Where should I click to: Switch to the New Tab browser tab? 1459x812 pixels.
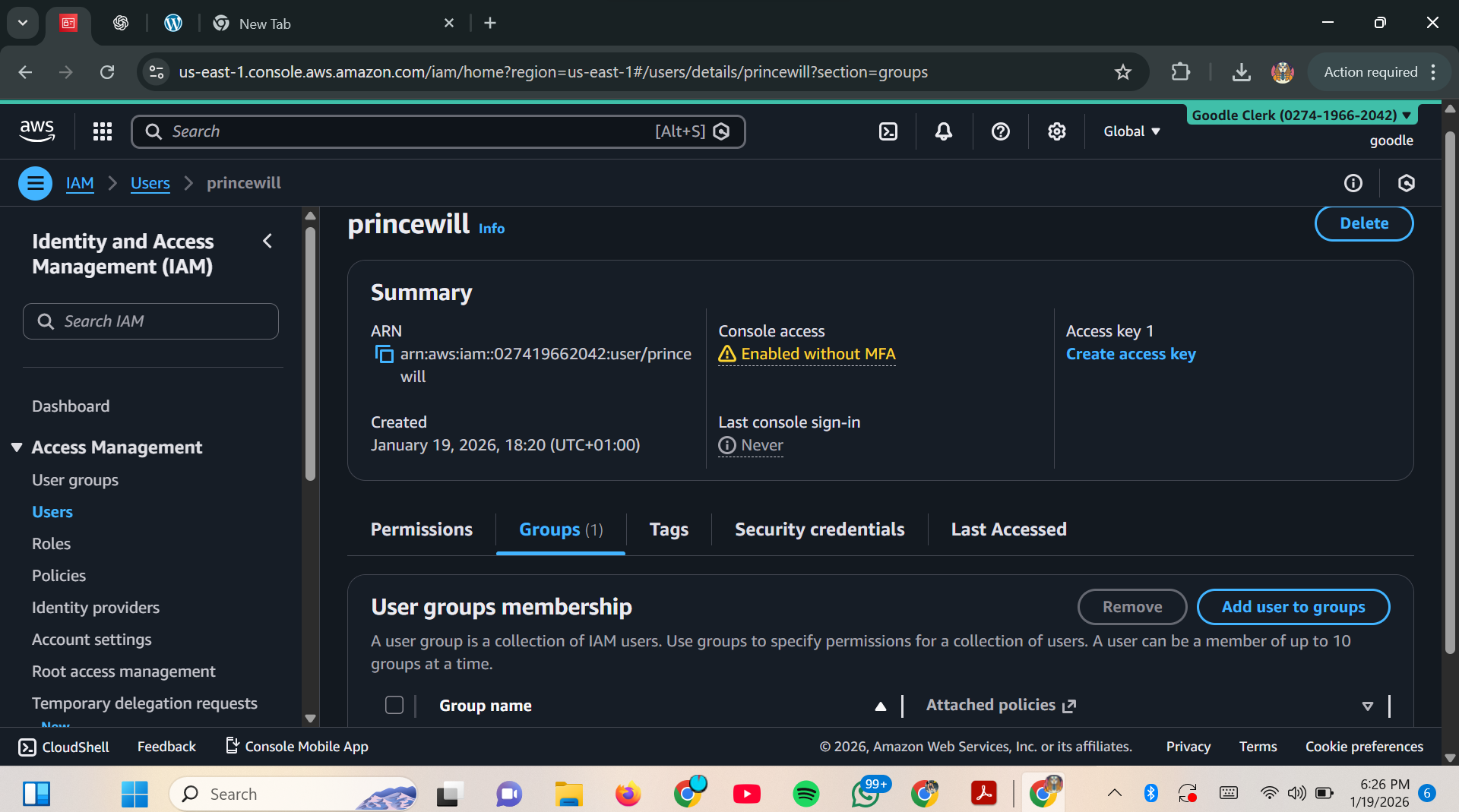334,24
